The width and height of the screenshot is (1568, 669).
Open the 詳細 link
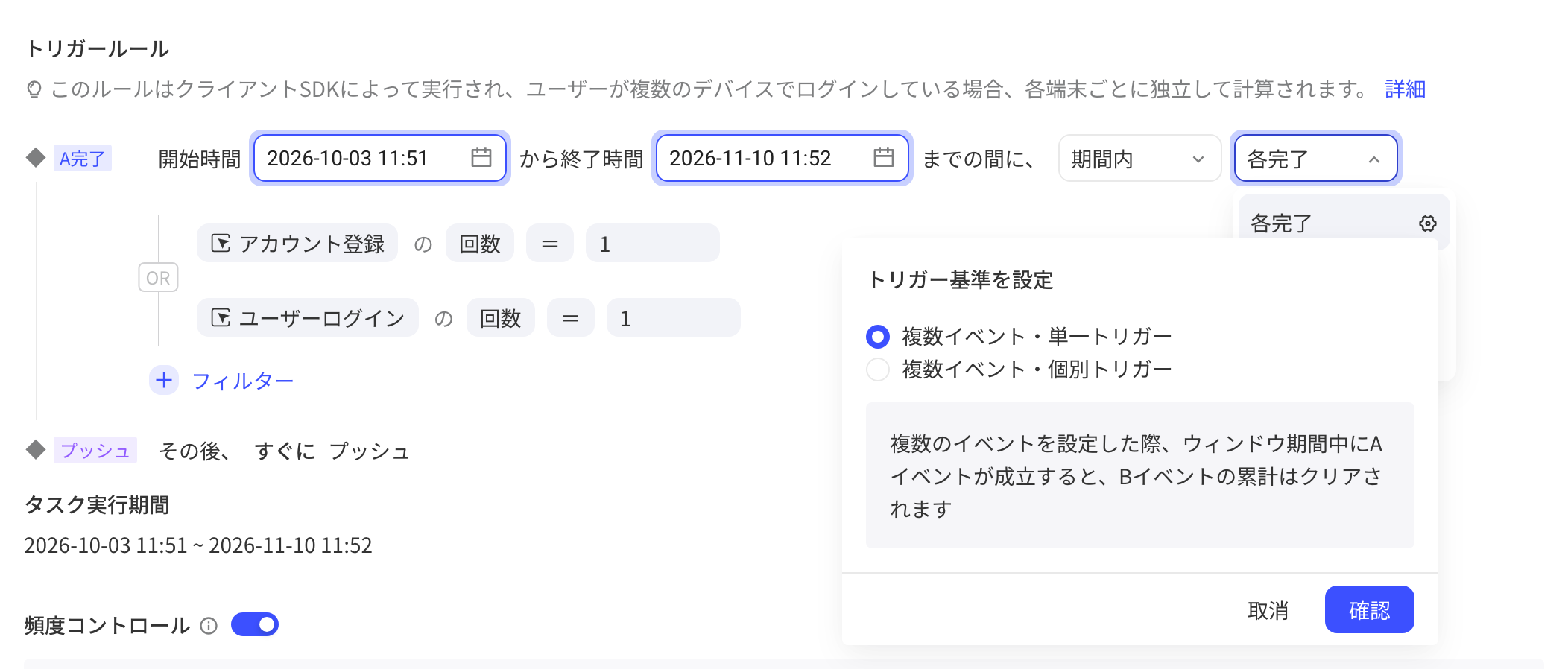[1405, 89]
